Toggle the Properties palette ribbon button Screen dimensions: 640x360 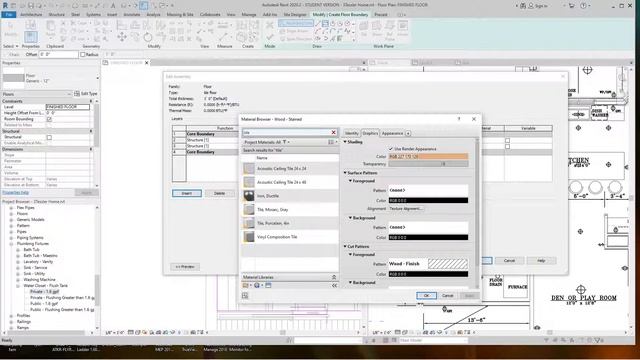coord(31,37)
